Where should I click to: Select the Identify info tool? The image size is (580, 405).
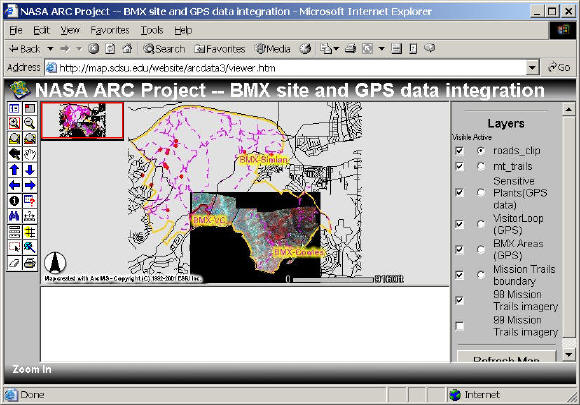point(14,201)
